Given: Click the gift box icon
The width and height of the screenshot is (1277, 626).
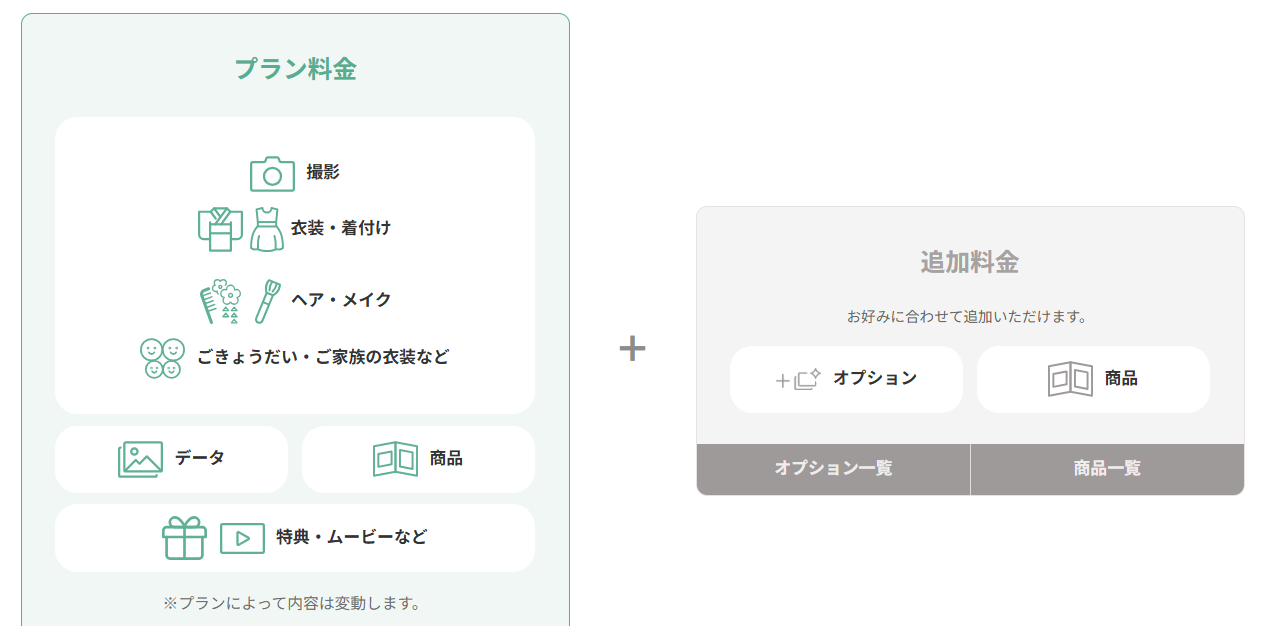Looking at the screenshot, I should [x=184, y=538].
